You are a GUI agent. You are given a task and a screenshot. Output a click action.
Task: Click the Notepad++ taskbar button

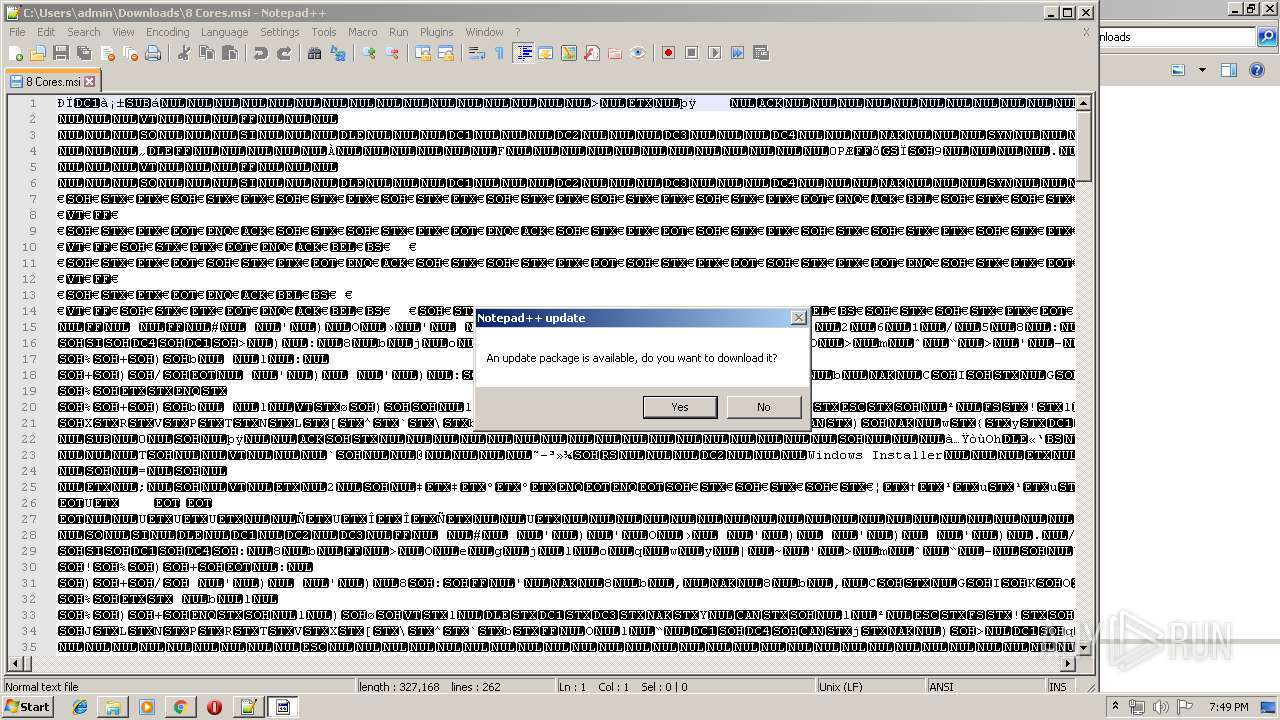tap(248, 707)
